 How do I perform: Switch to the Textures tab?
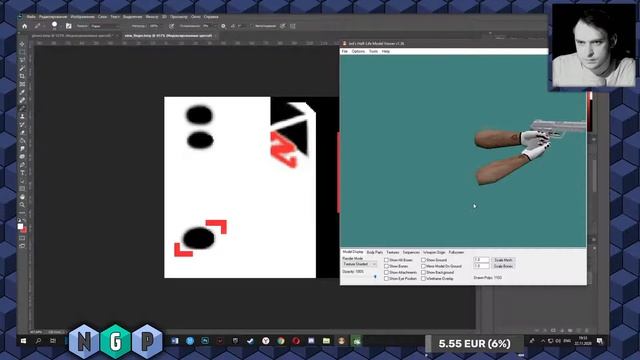pyautogui.click(x=393, y=252)
